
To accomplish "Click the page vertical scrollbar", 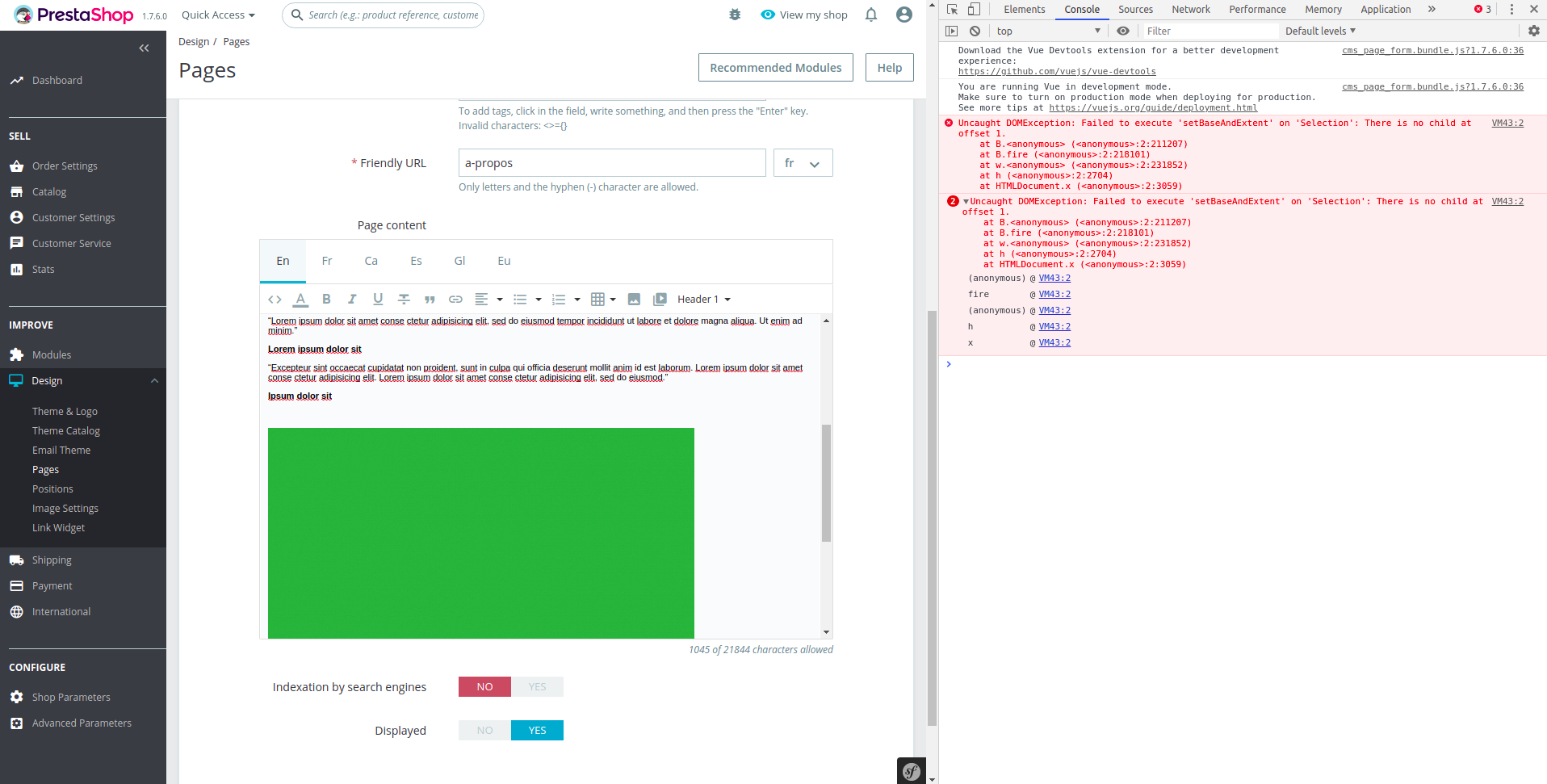I will pyautogui.click(x=932, y=517).
